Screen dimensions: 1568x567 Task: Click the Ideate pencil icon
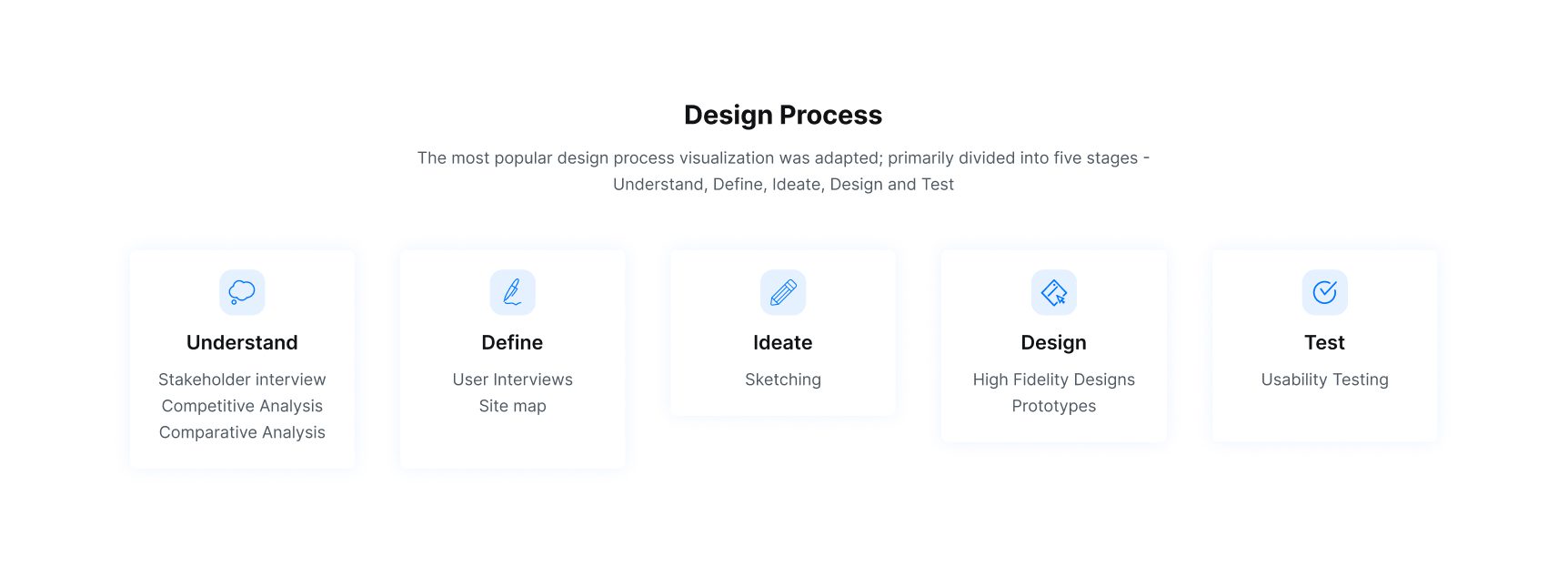783,292
